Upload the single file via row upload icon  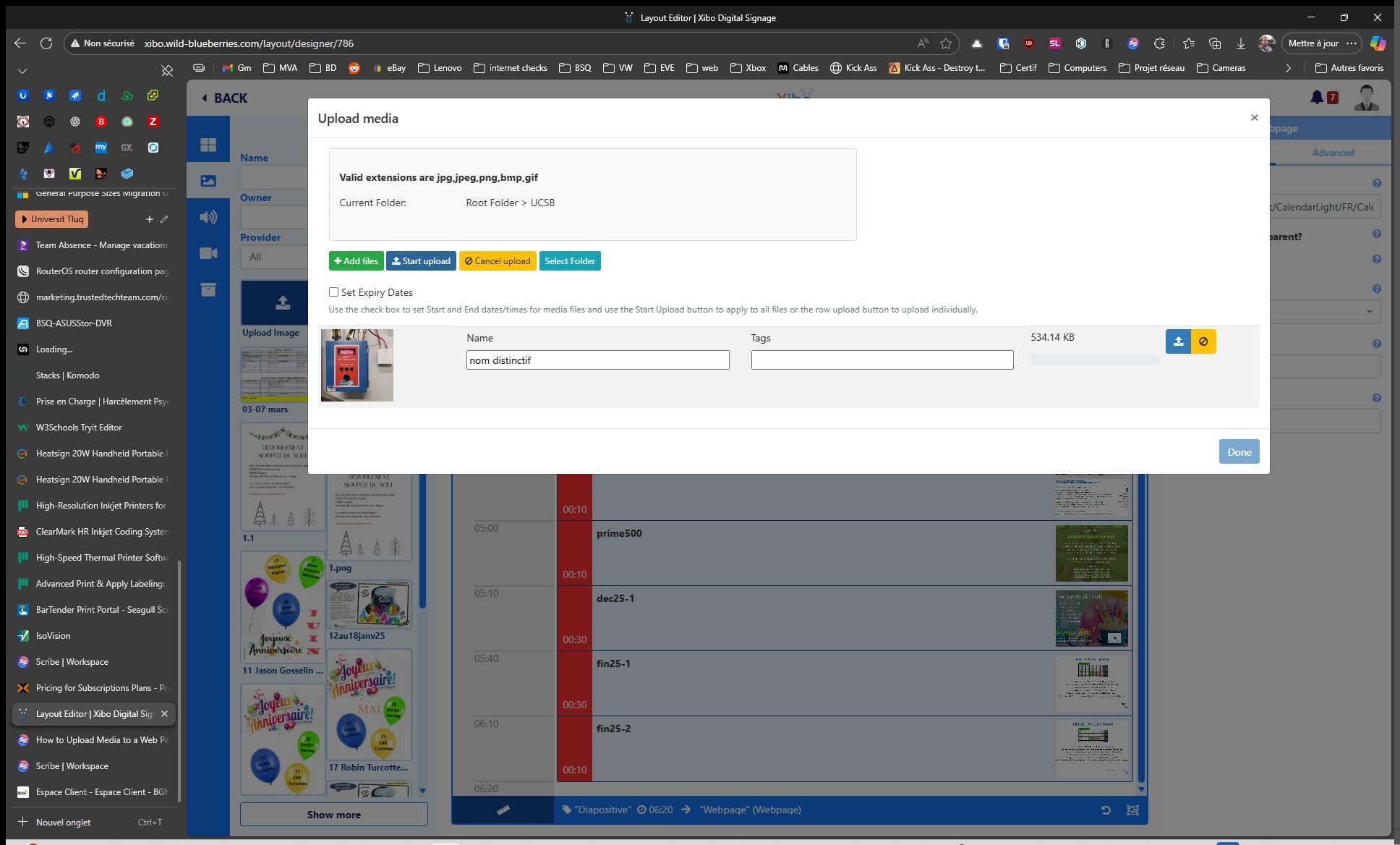1178,341
